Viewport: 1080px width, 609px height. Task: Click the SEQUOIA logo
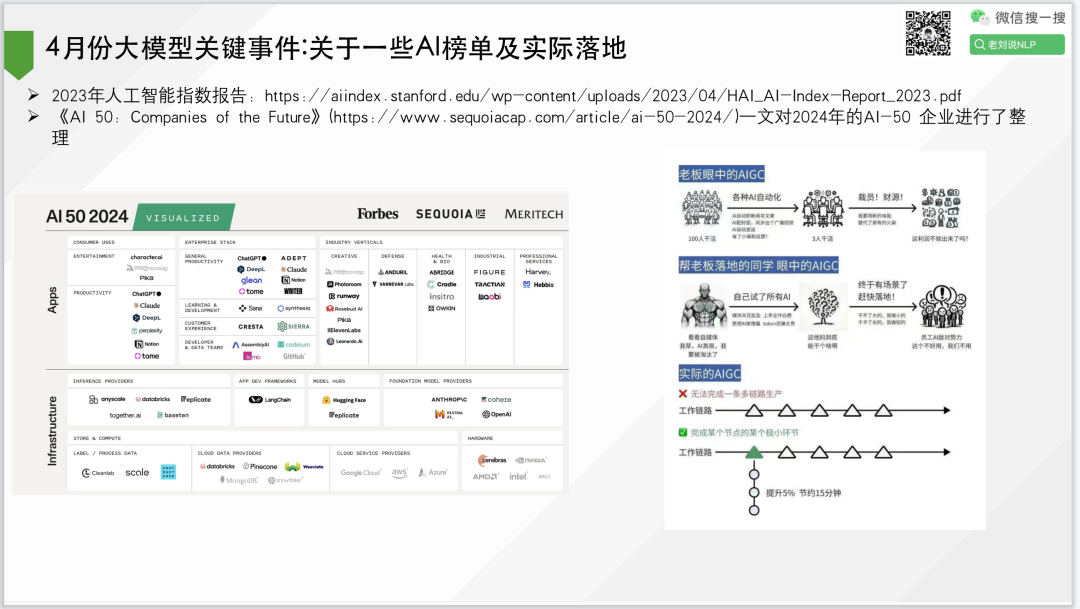(x=450, y=214)
